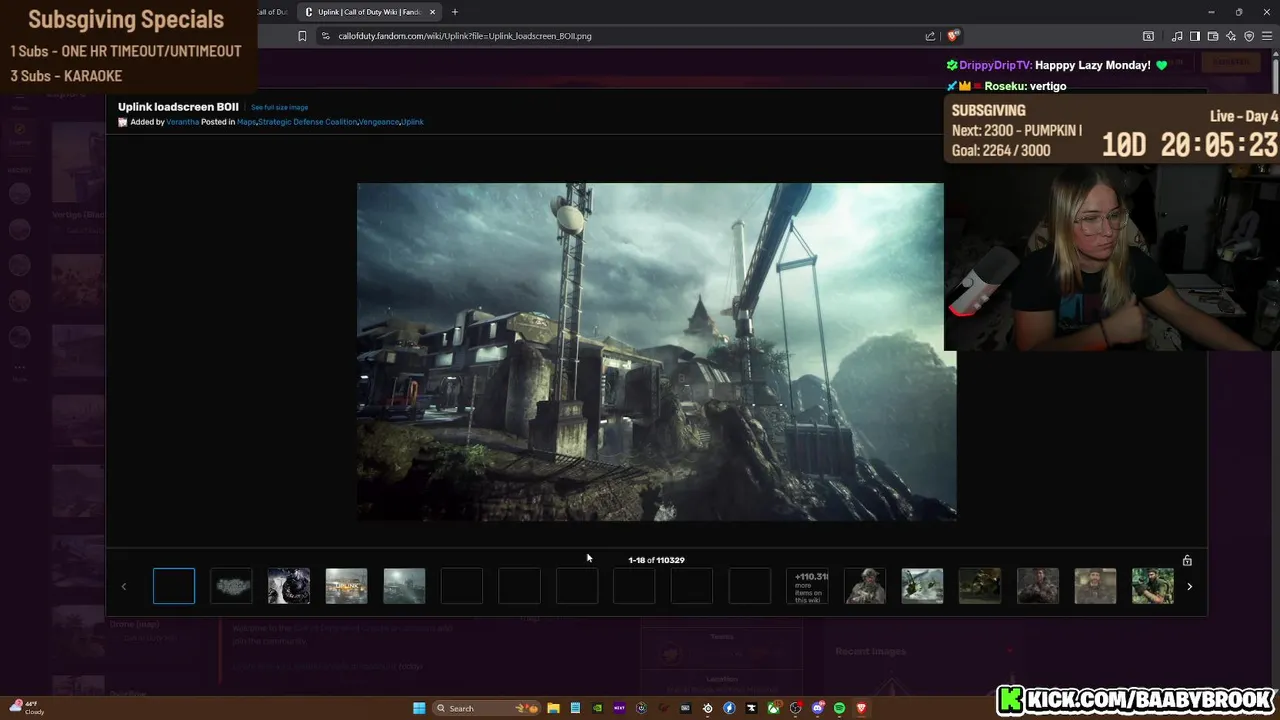
Task: Select the last bearded character thumbnail
Action: coord(1153,586)
